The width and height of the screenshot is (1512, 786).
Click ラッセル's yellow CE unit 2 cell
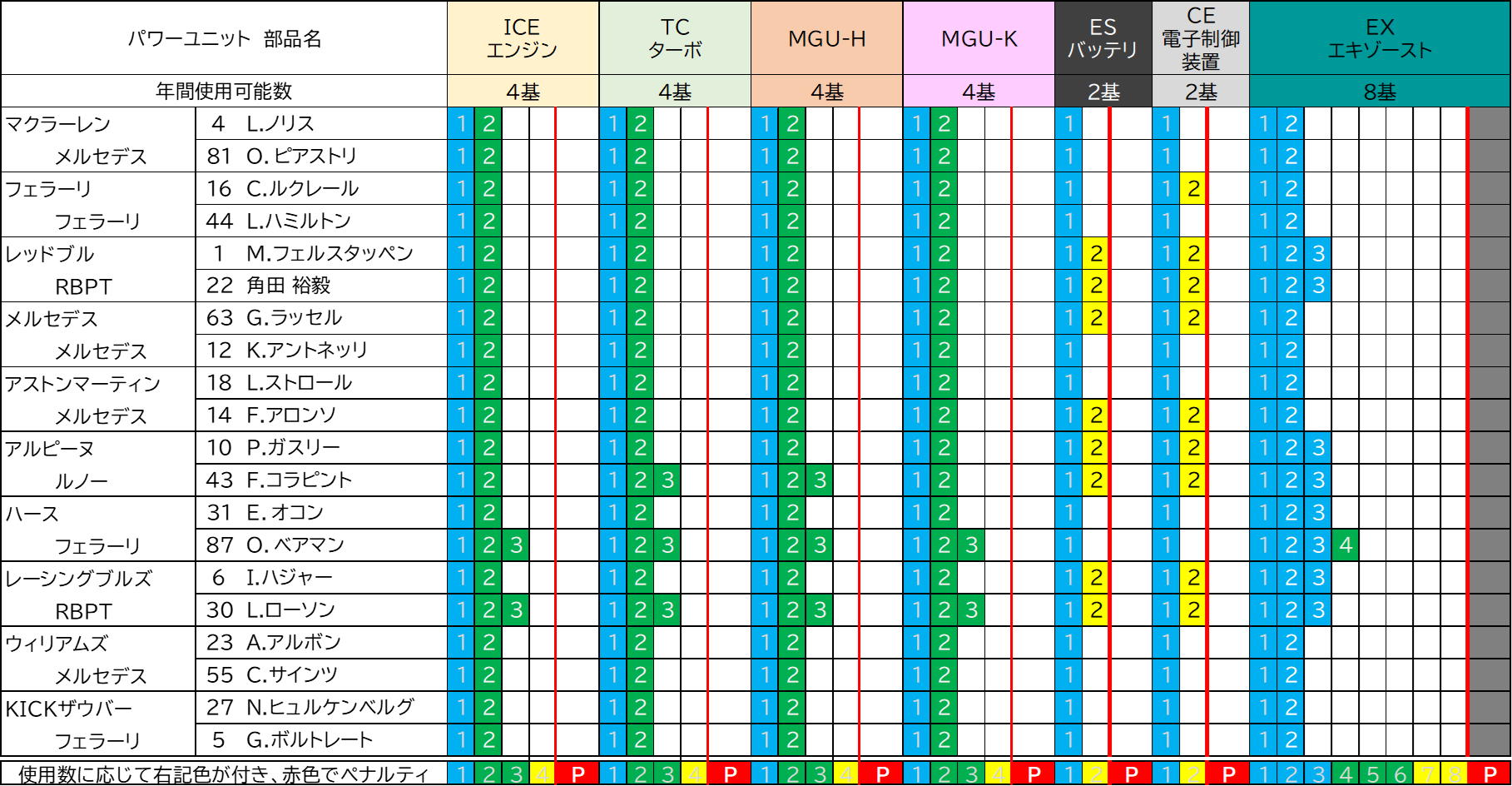(x=1193, y=318)
